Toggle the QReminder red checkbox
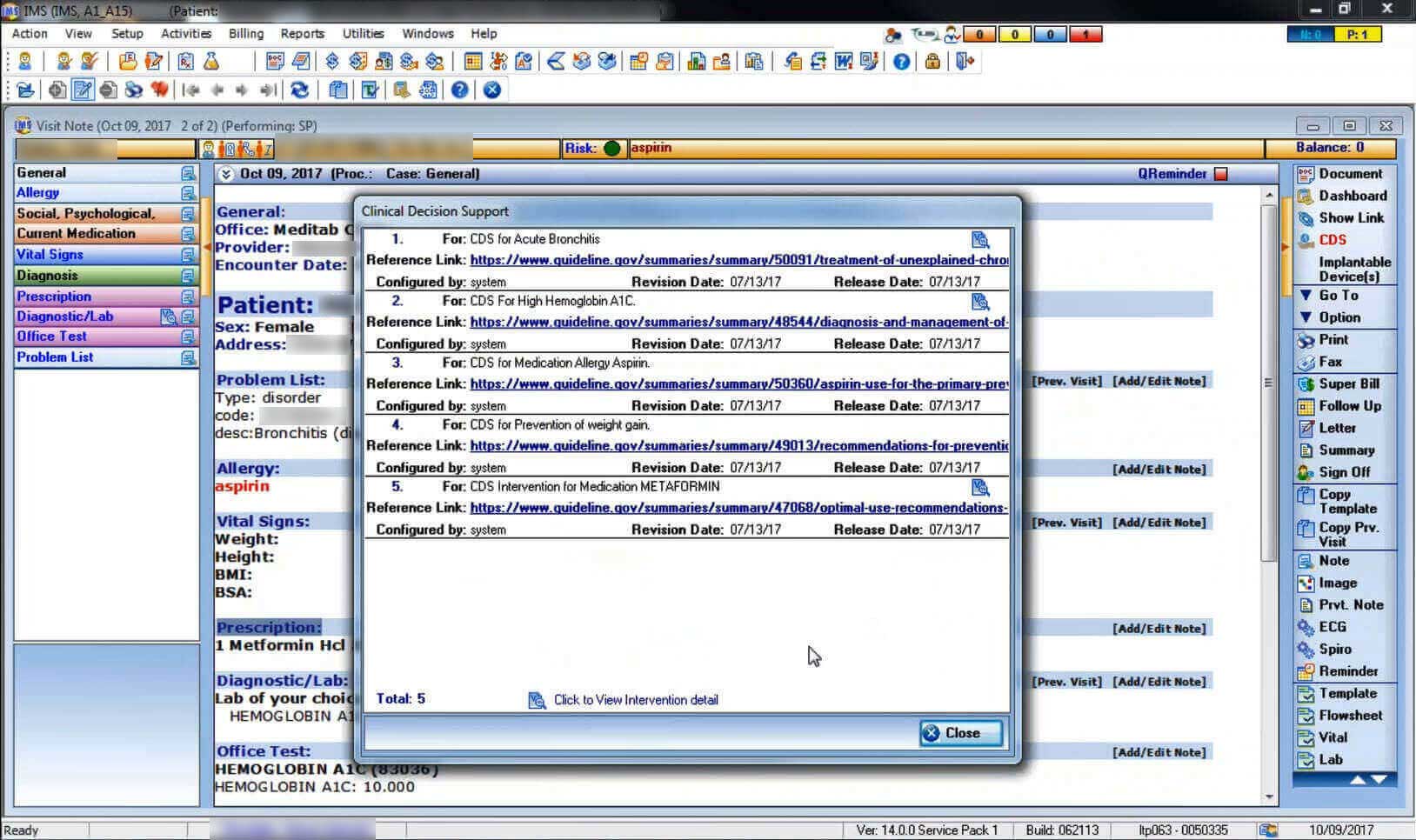The width and height of the screenshot is (1416, 840). [1221, 174]
